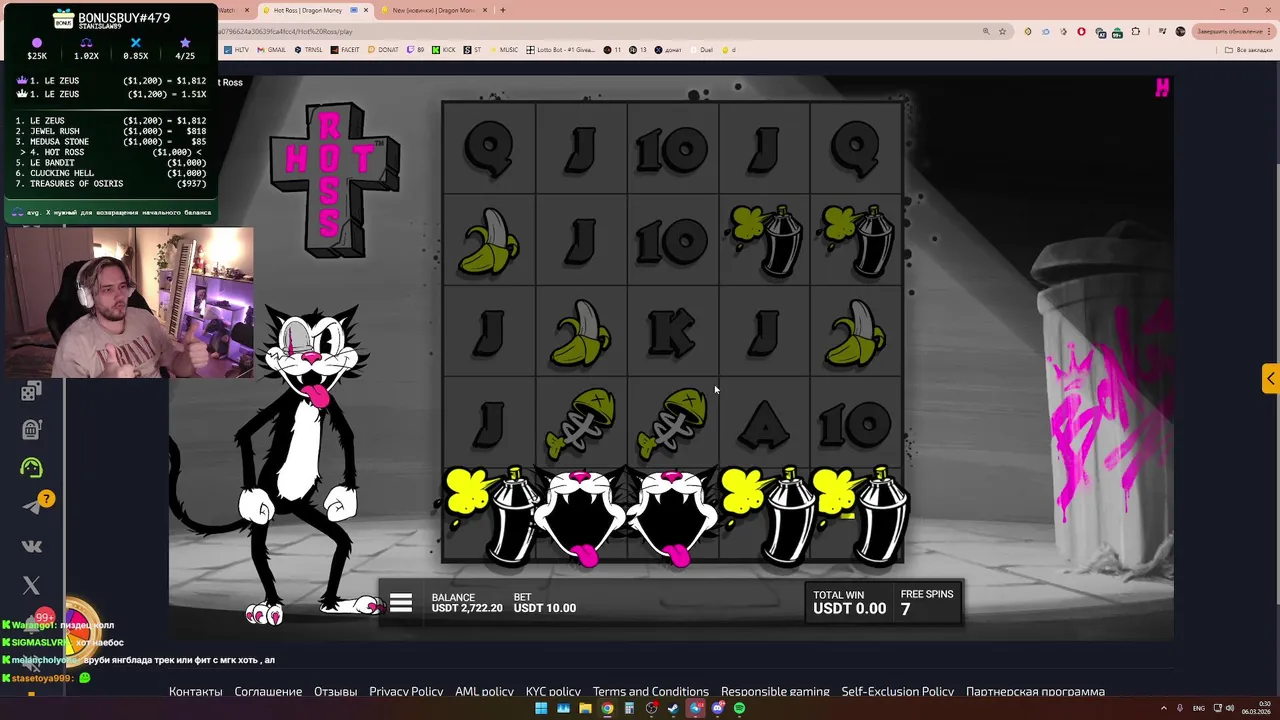
Task: Click 'HOT ROSS' row in bonus list
Action: click(111, 152)
